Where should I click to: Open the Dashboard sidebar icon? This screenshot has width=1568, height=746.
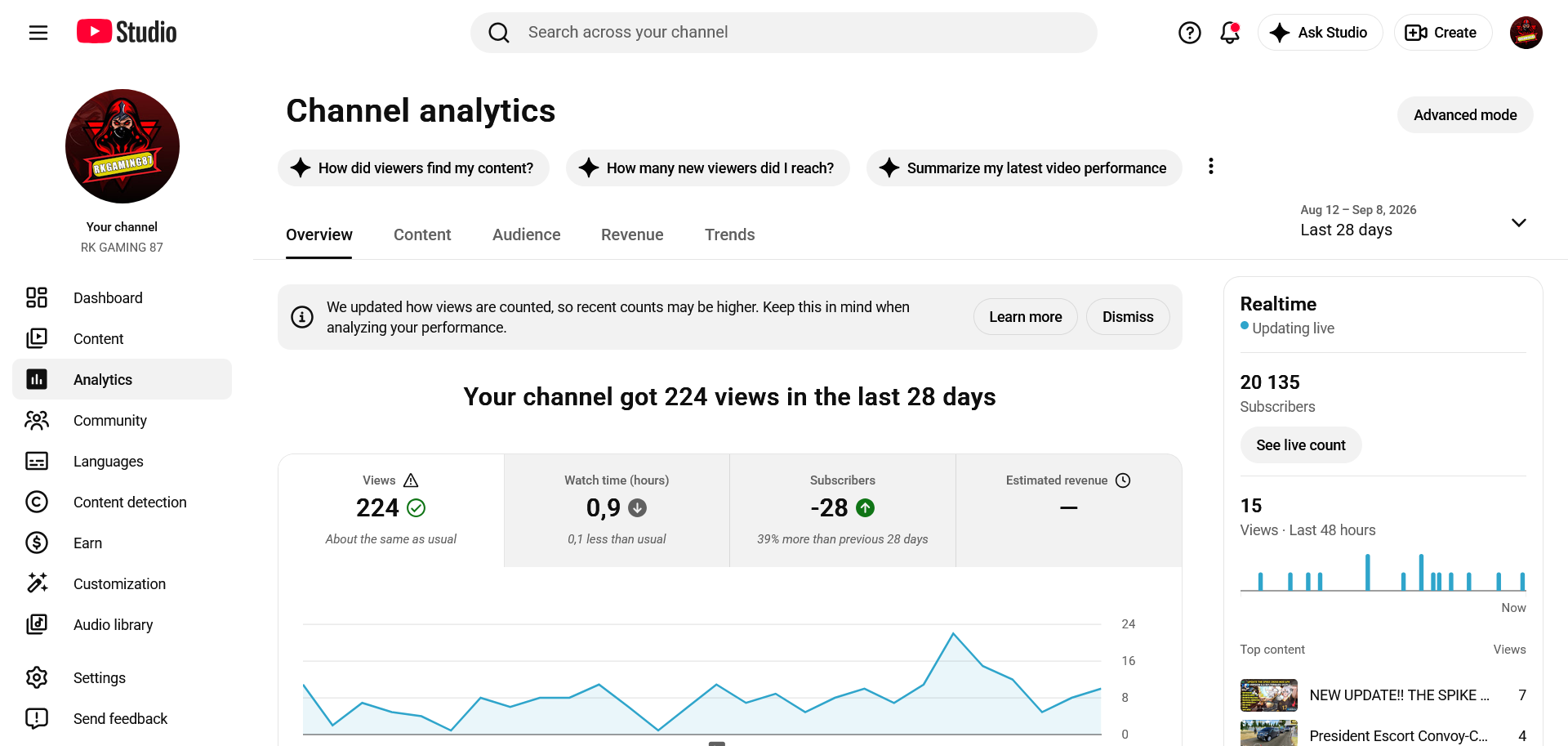pos(37,297)
